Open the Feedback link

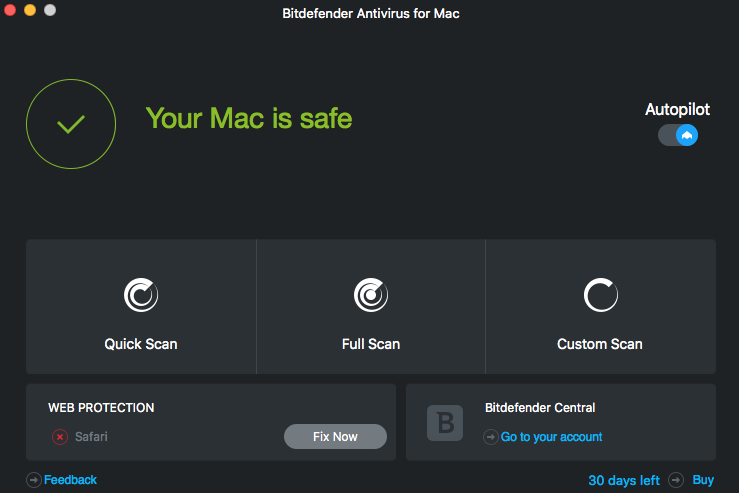70,480
